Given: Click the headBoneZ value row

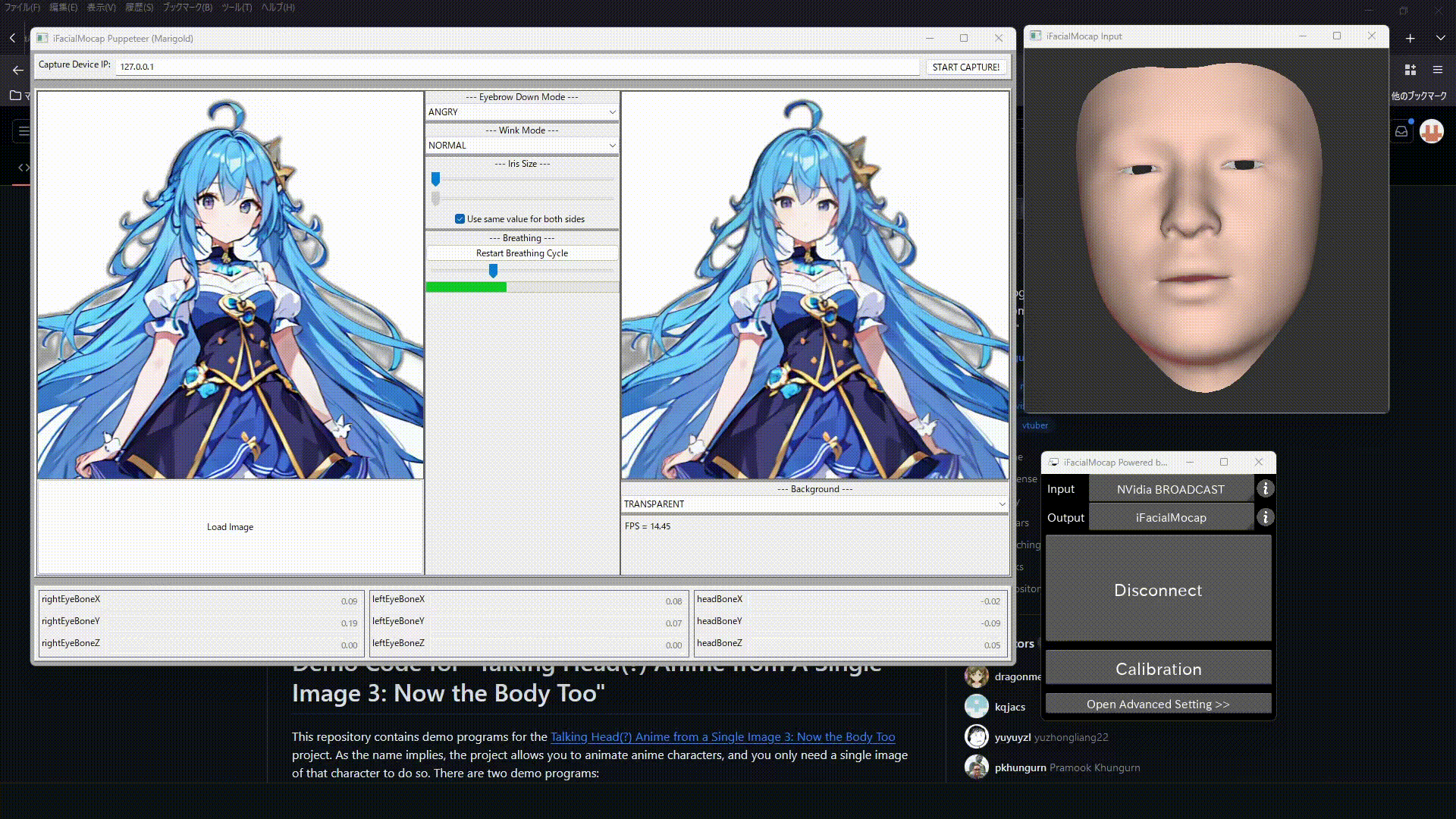Looking at the screenshot, I should pyautogui.click(x=850, y=645).
